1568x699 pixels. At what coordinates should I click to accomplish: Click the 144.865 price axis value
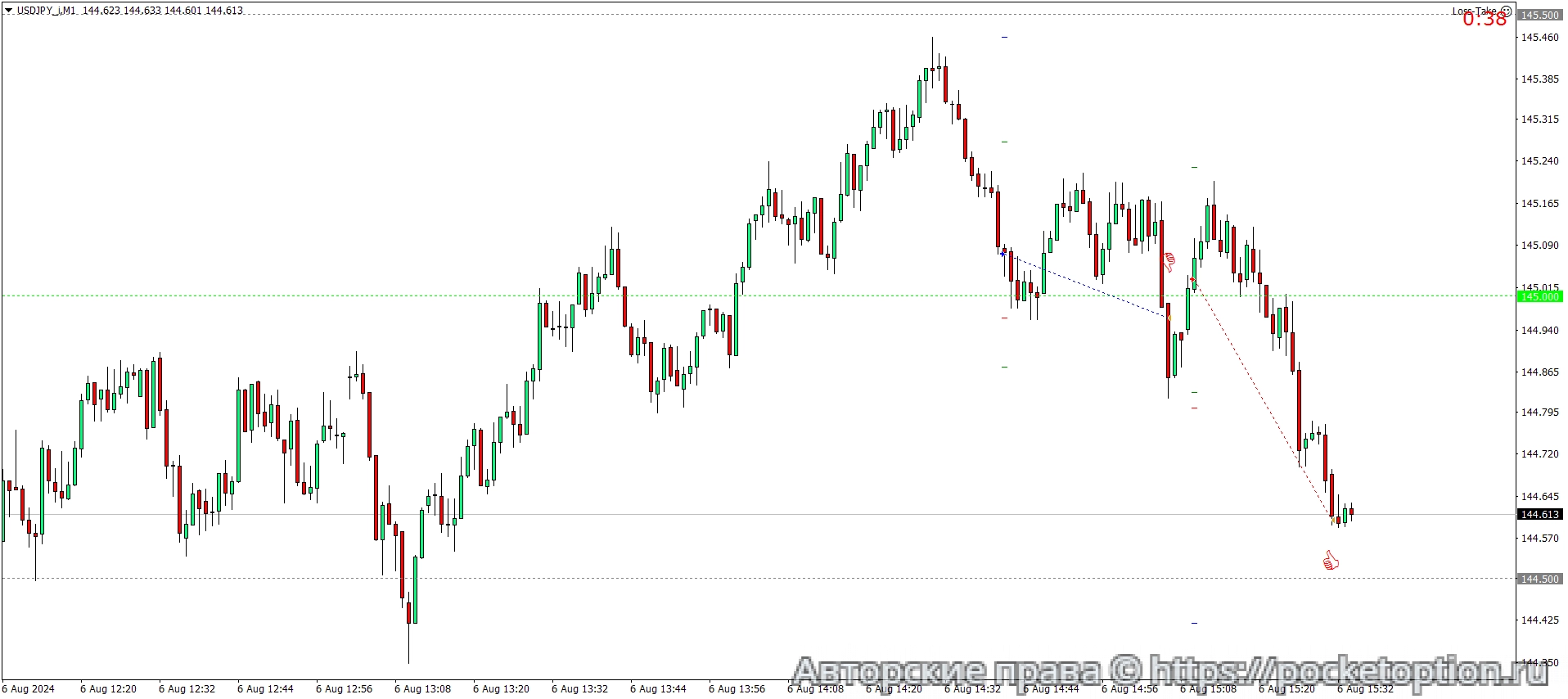point(1539,372)
